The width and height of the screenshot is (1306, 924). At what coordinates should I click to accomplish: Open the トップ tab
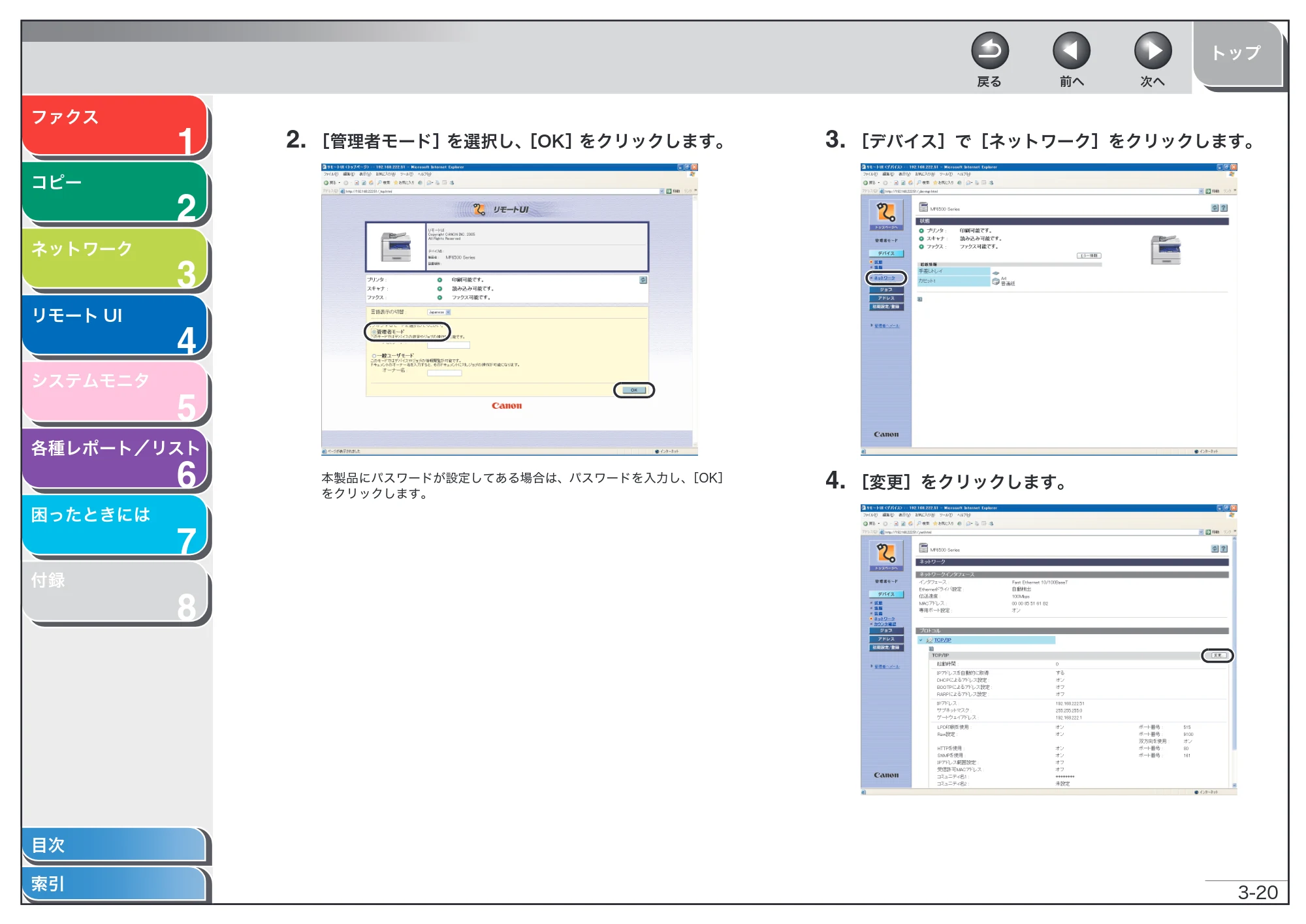click(x=1237, y=54)
